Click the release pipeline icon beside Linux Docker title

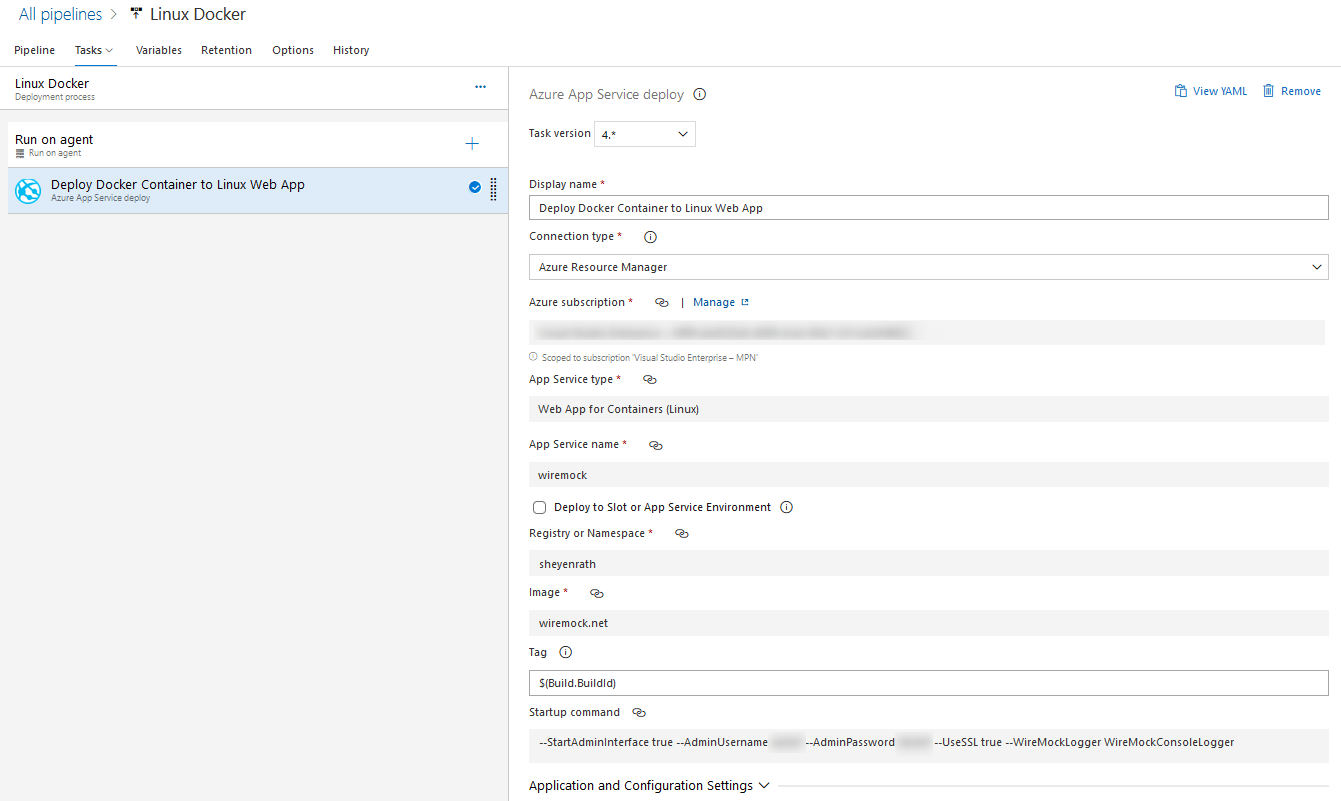click(136, 14)
